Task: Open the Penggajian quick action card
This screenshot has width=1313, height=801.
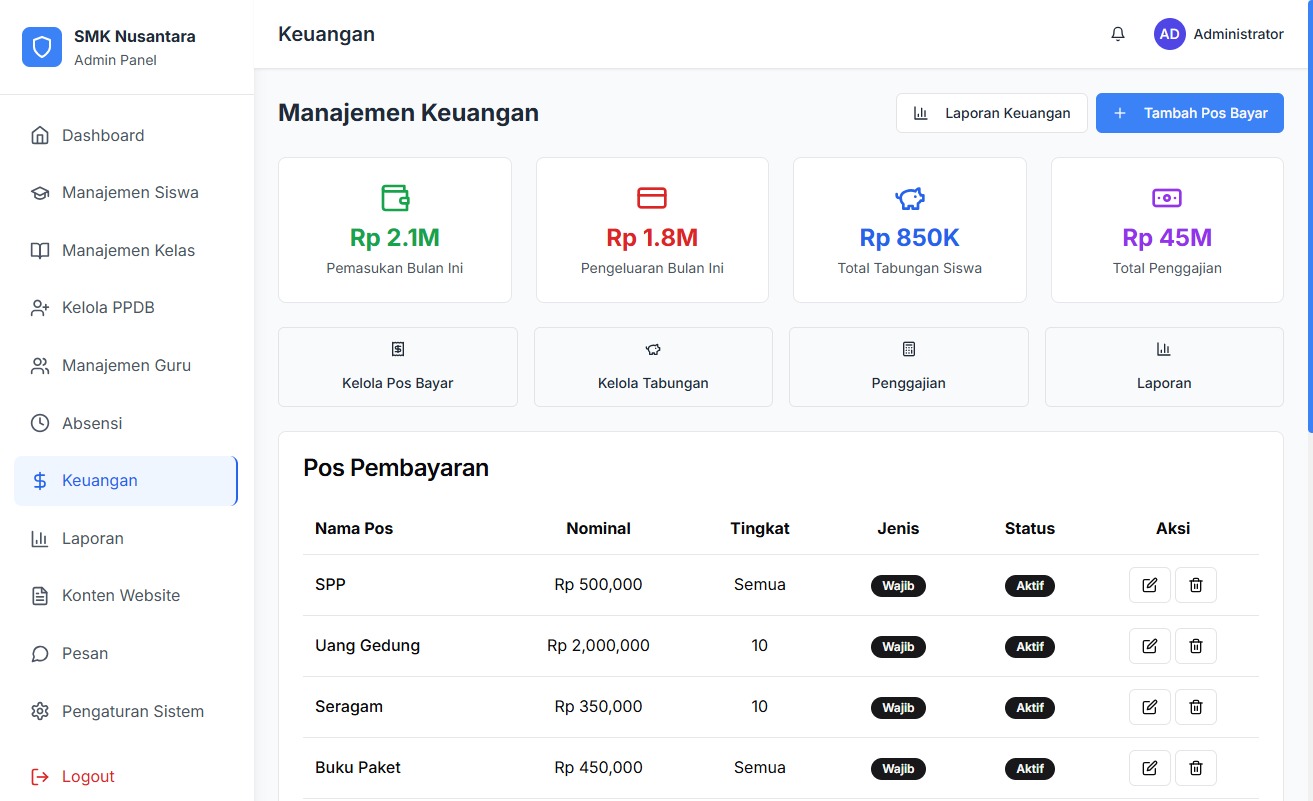Action: 908,367
